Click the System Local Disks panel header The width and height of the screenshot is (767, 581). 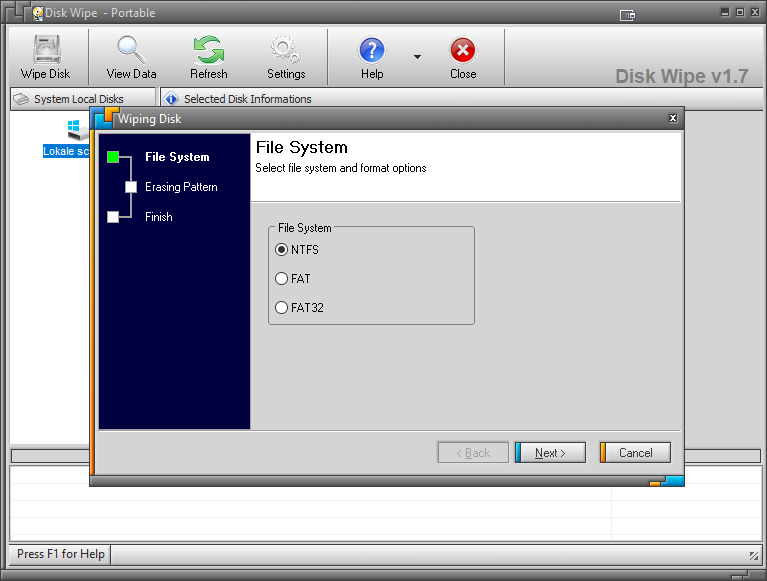click(83, 99)
